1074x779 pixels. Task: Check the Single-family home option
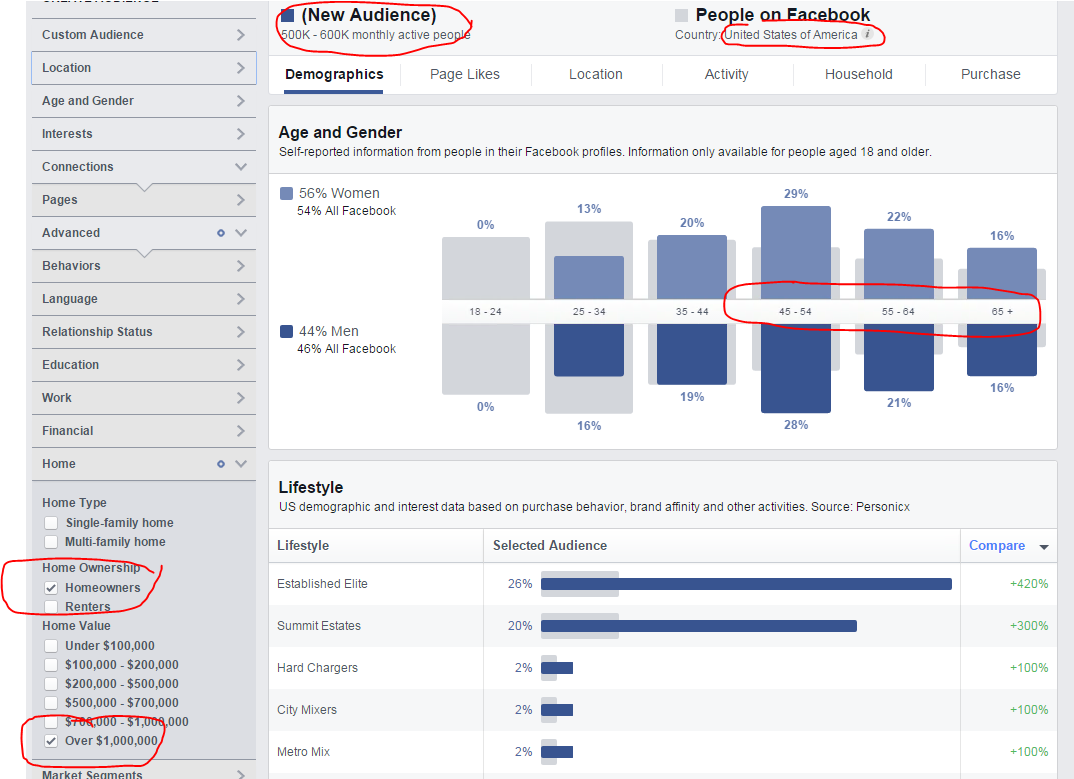[x=52, y=523]
